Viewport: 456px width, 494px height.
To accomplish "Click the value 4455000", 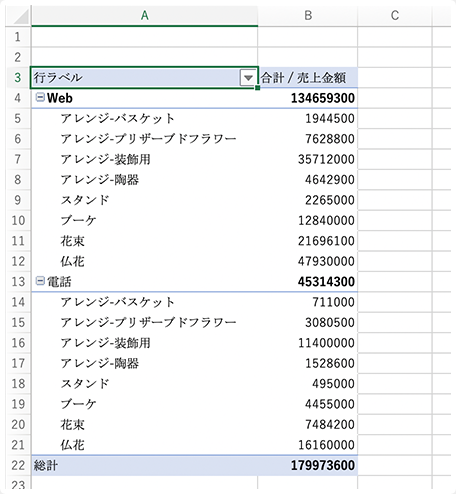I will coord(330,404).
